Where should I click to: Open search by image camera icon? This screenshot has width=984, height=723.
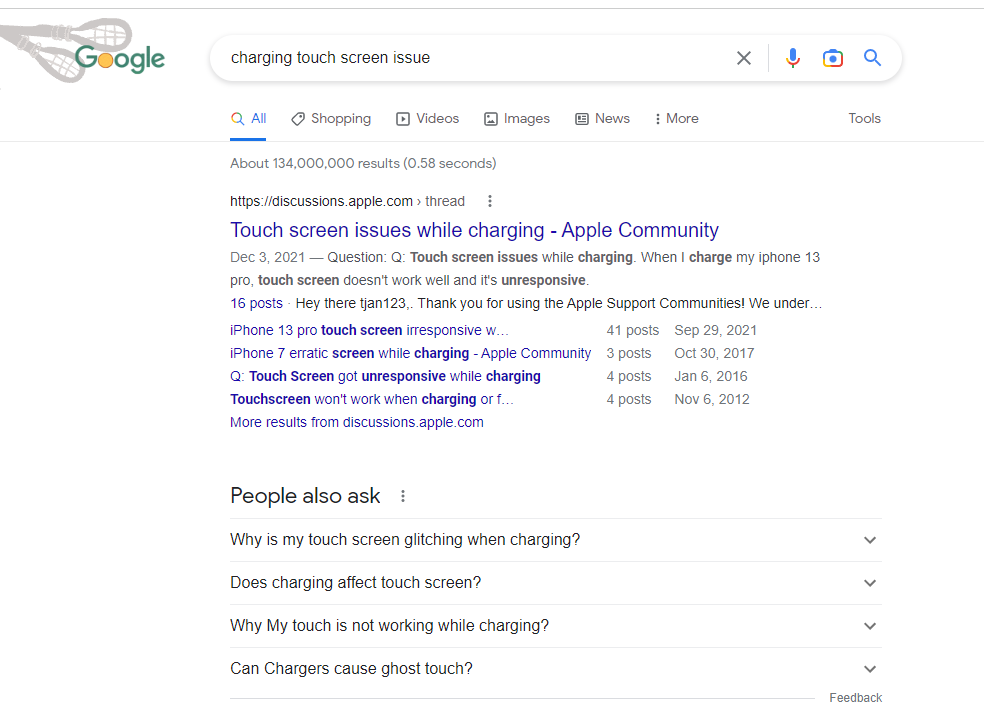(833, 58)
